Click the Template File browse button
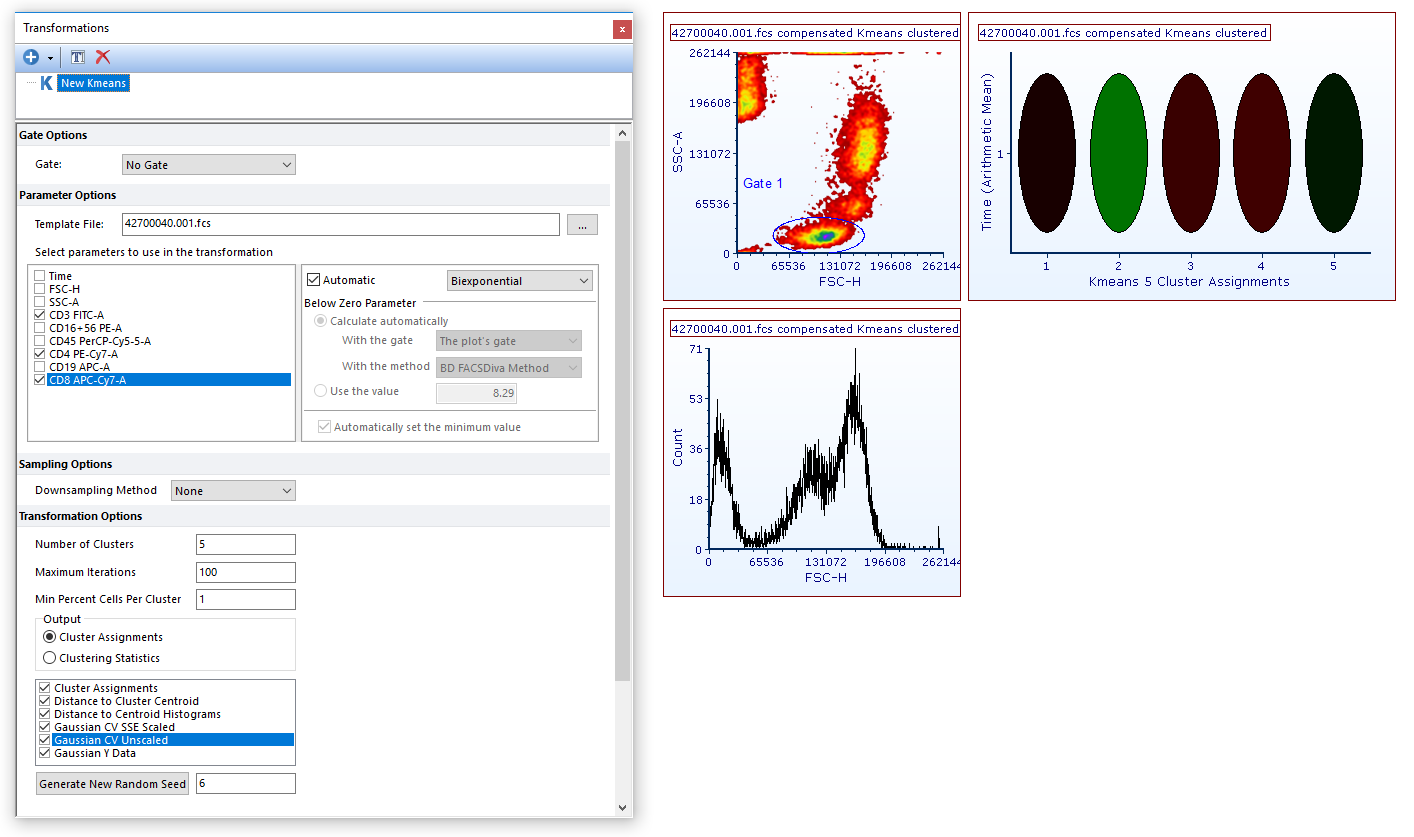Image resolution: width=1414 pixels, height=837 pixels. point(582,225)
